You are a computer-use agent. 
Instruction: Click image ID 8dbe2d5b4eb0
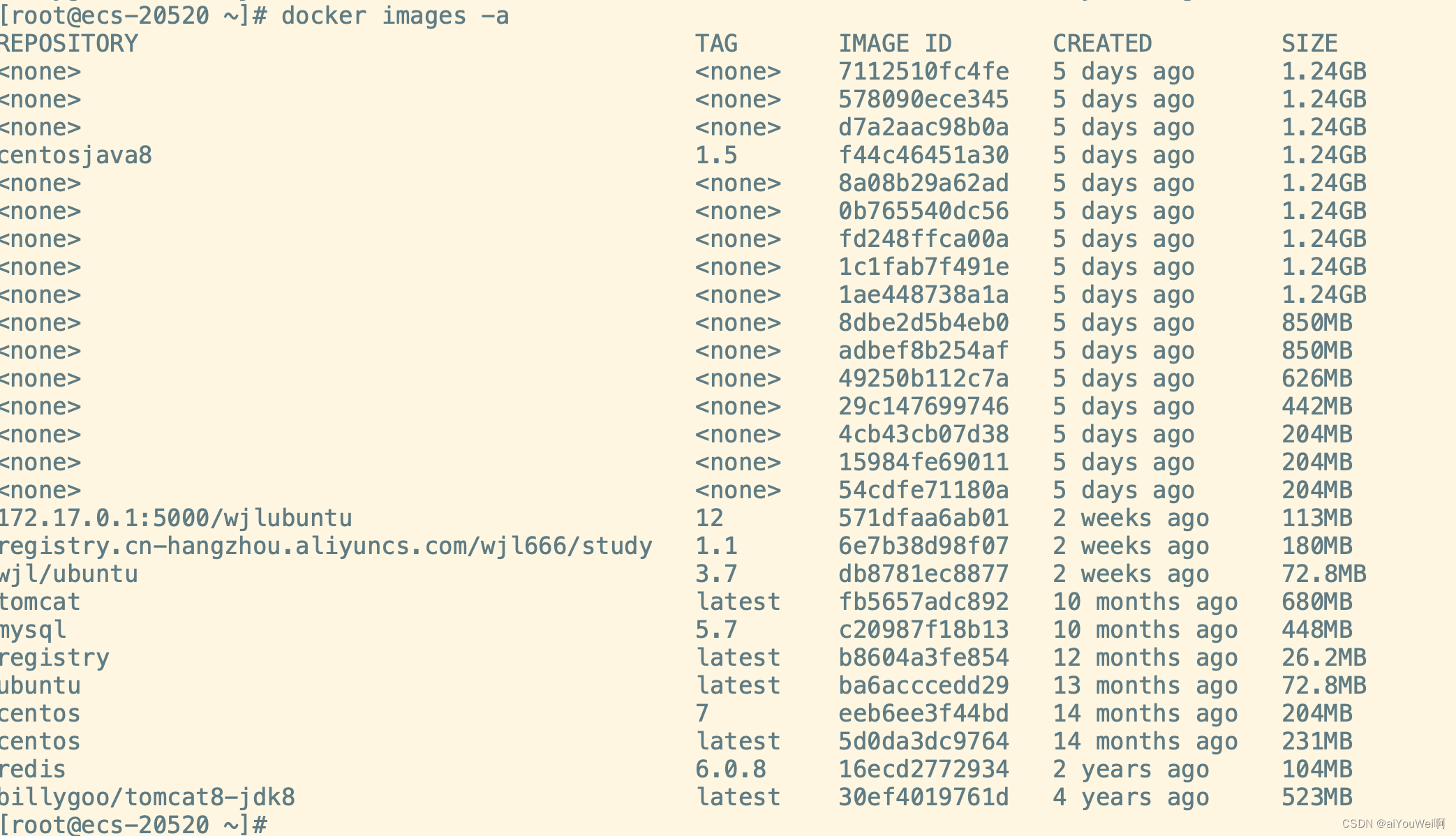[923, 322]
